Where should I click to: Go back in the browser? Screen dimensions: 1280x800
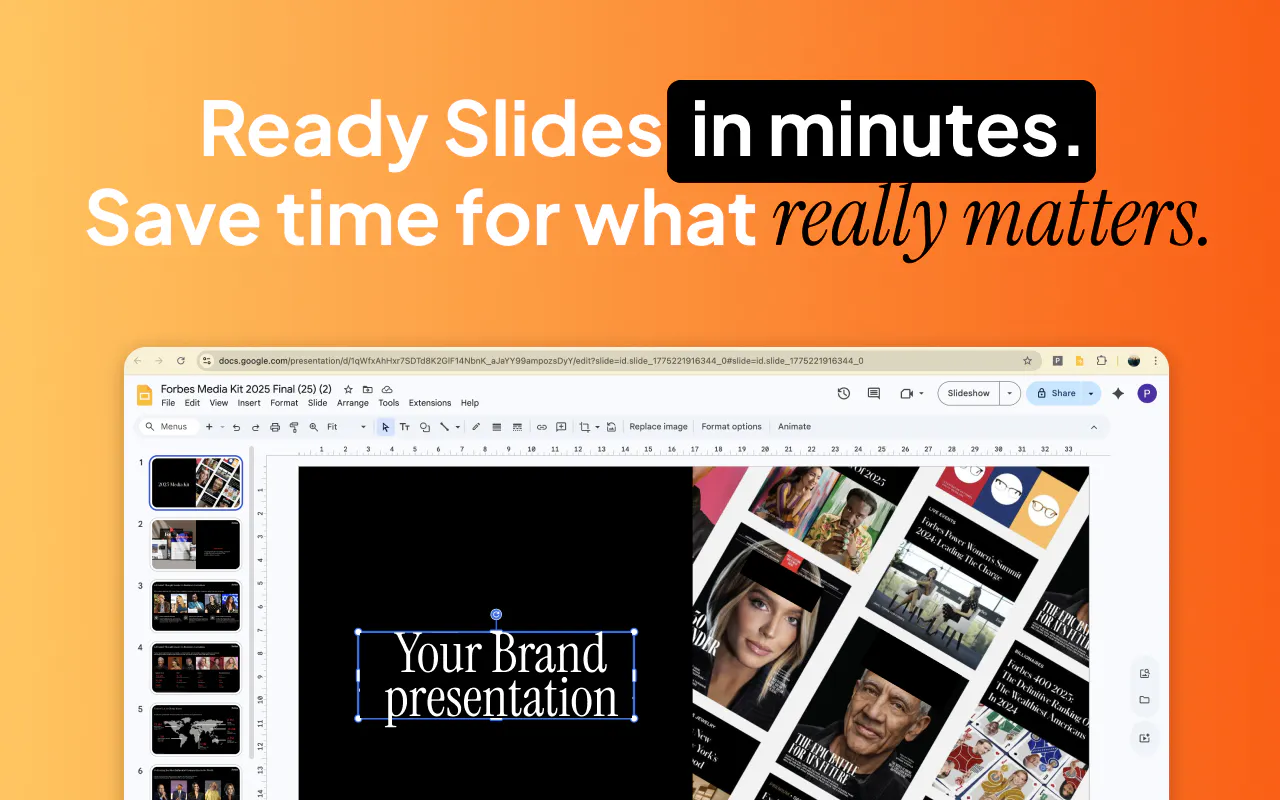pyautogui.click(x=138, y=361)
